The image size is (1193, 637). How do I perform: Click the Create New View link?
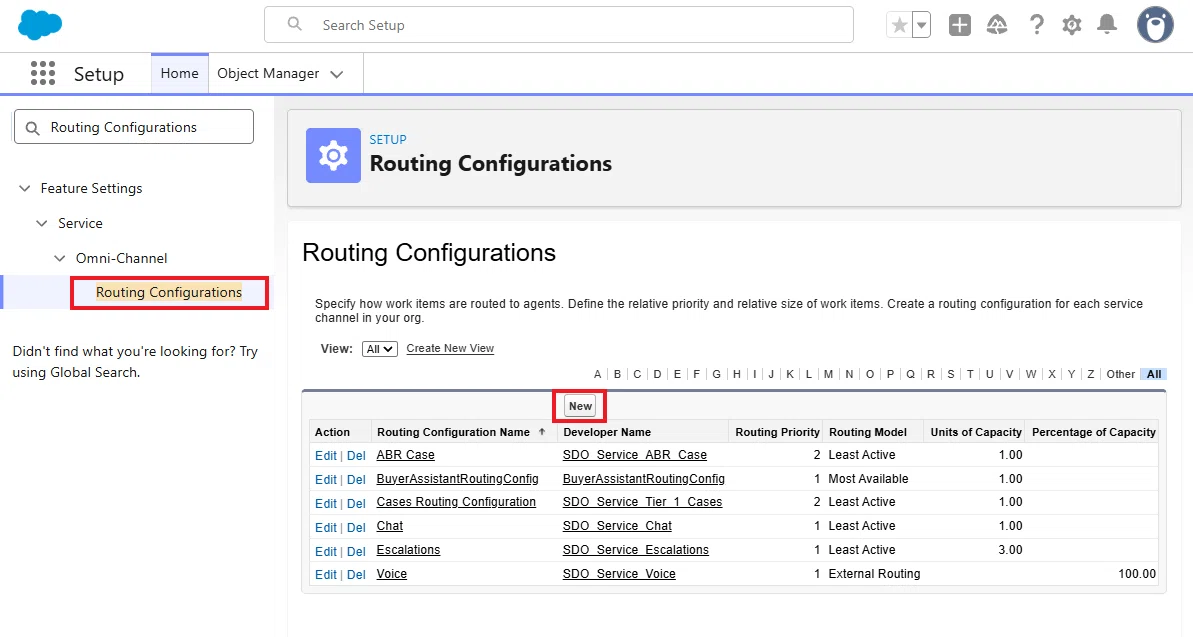tap(450, 349)
